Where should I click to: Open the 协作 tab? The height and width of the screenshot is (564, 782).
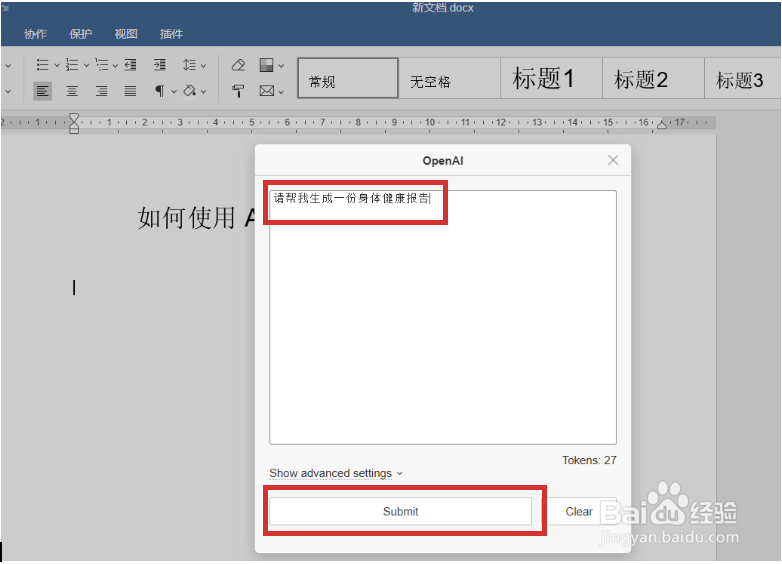(35, 34)
